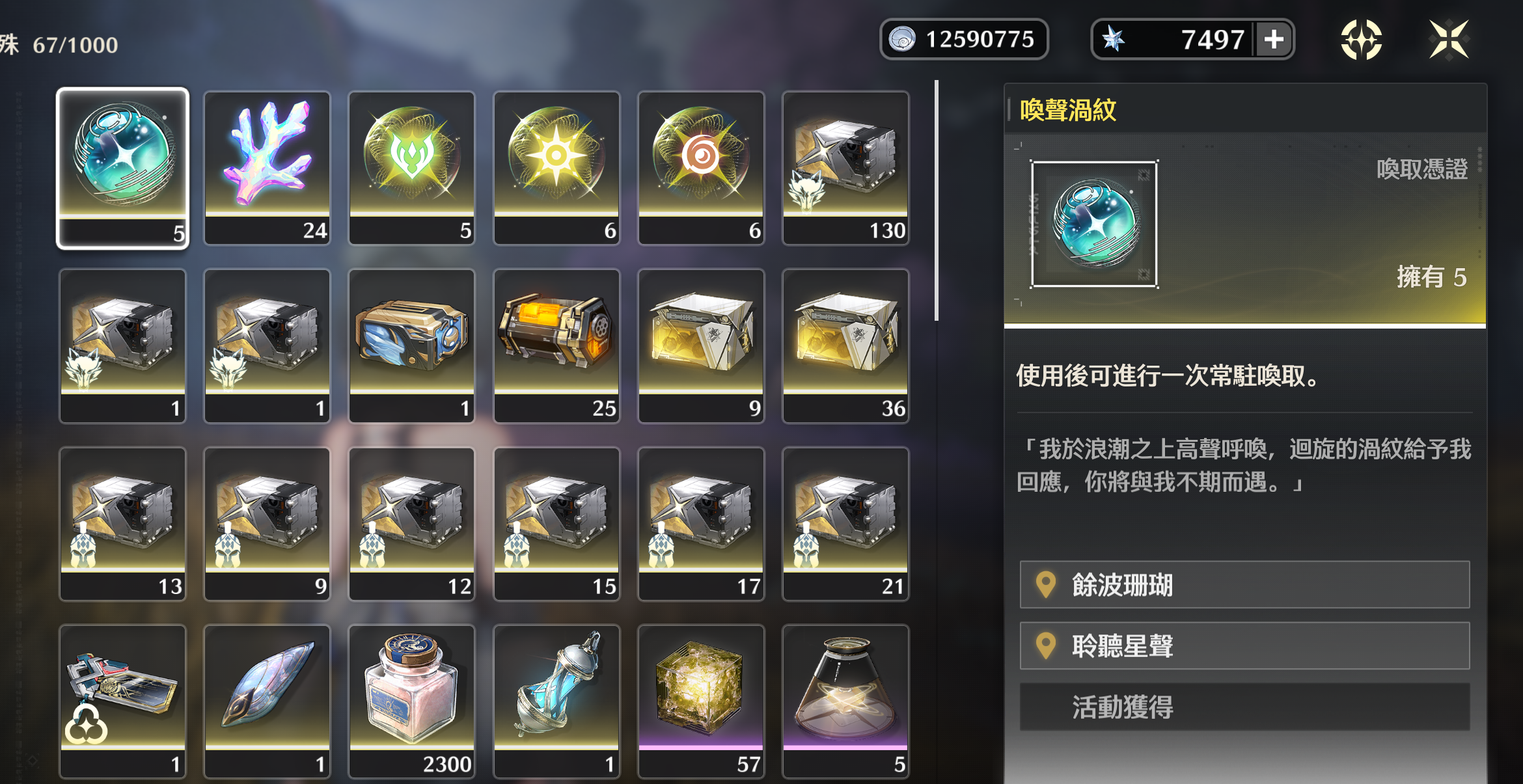Close the inventory with the X icon
The height and width of the screenshot is (784, 1523).
[x=1449, y=40]
